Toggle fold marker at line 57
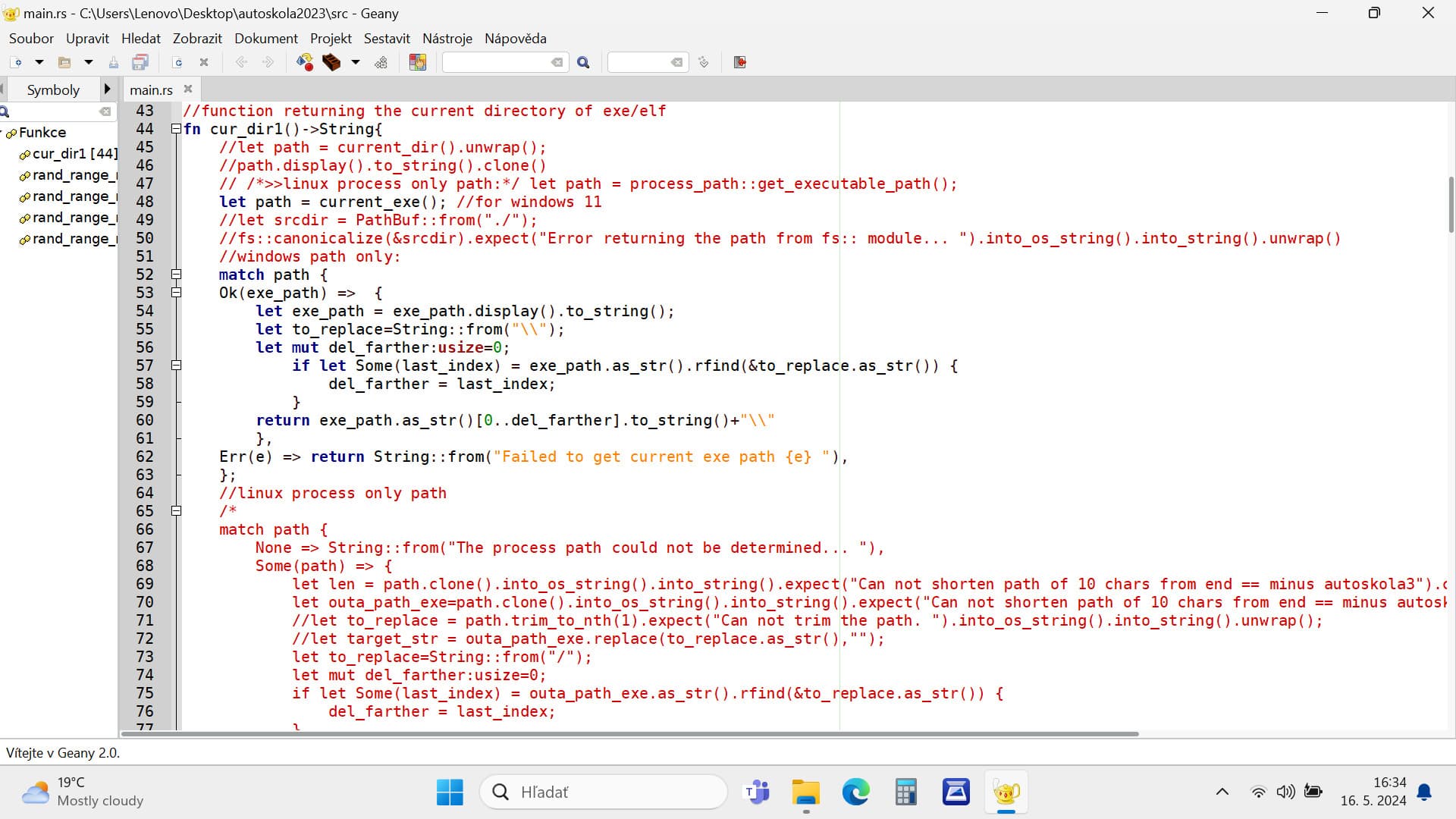 coord(176,366)
